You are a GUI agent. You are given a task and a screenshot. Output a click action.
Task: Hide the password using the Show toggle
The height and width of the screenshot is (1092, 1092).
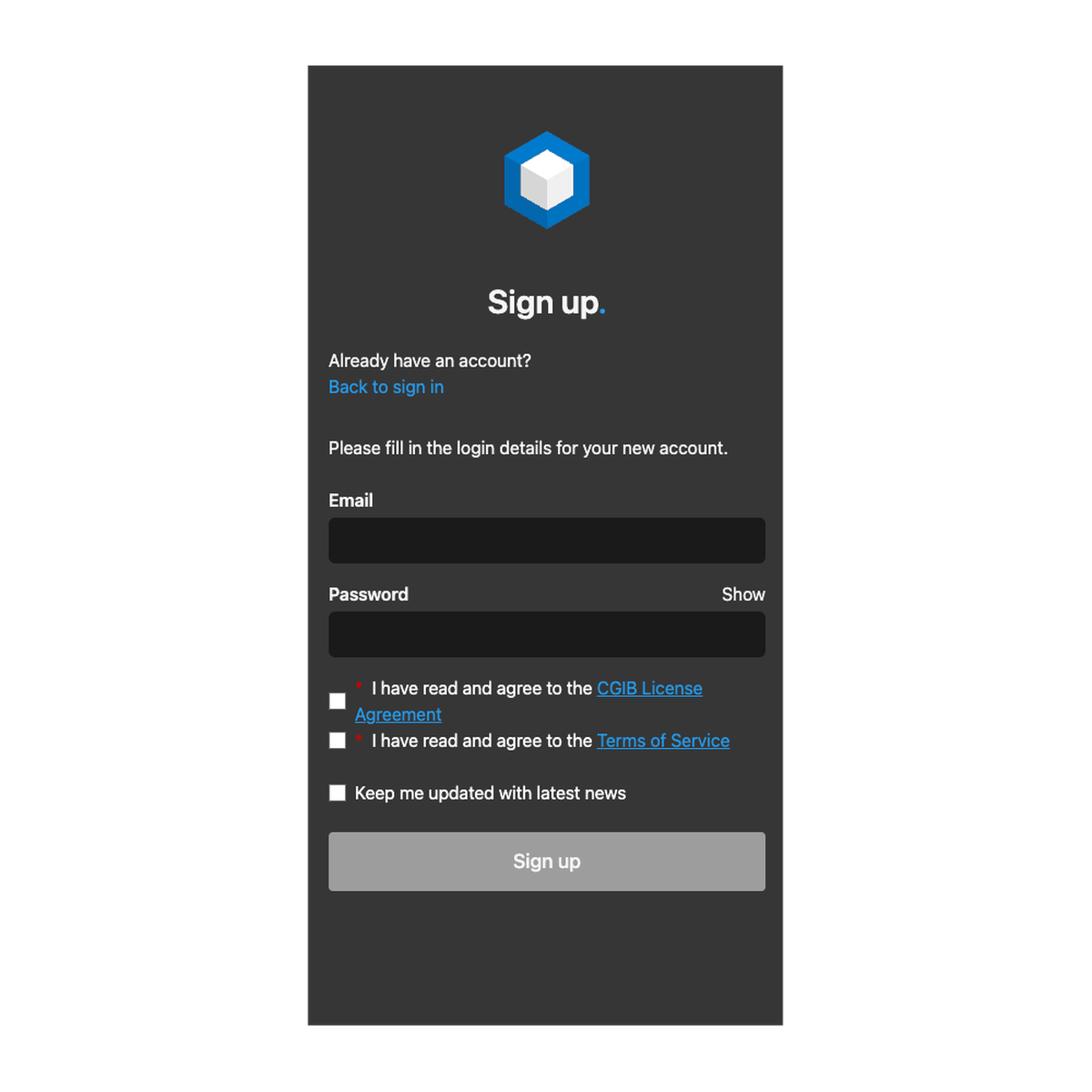[x=743, y=594]
